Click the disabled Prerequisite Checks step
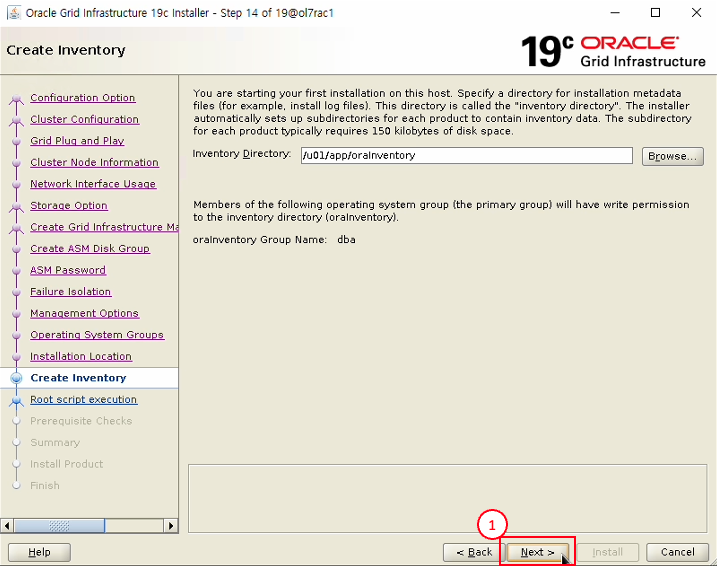Image resolution: width=717 pixels, height=566 pixels. (81, 421)
